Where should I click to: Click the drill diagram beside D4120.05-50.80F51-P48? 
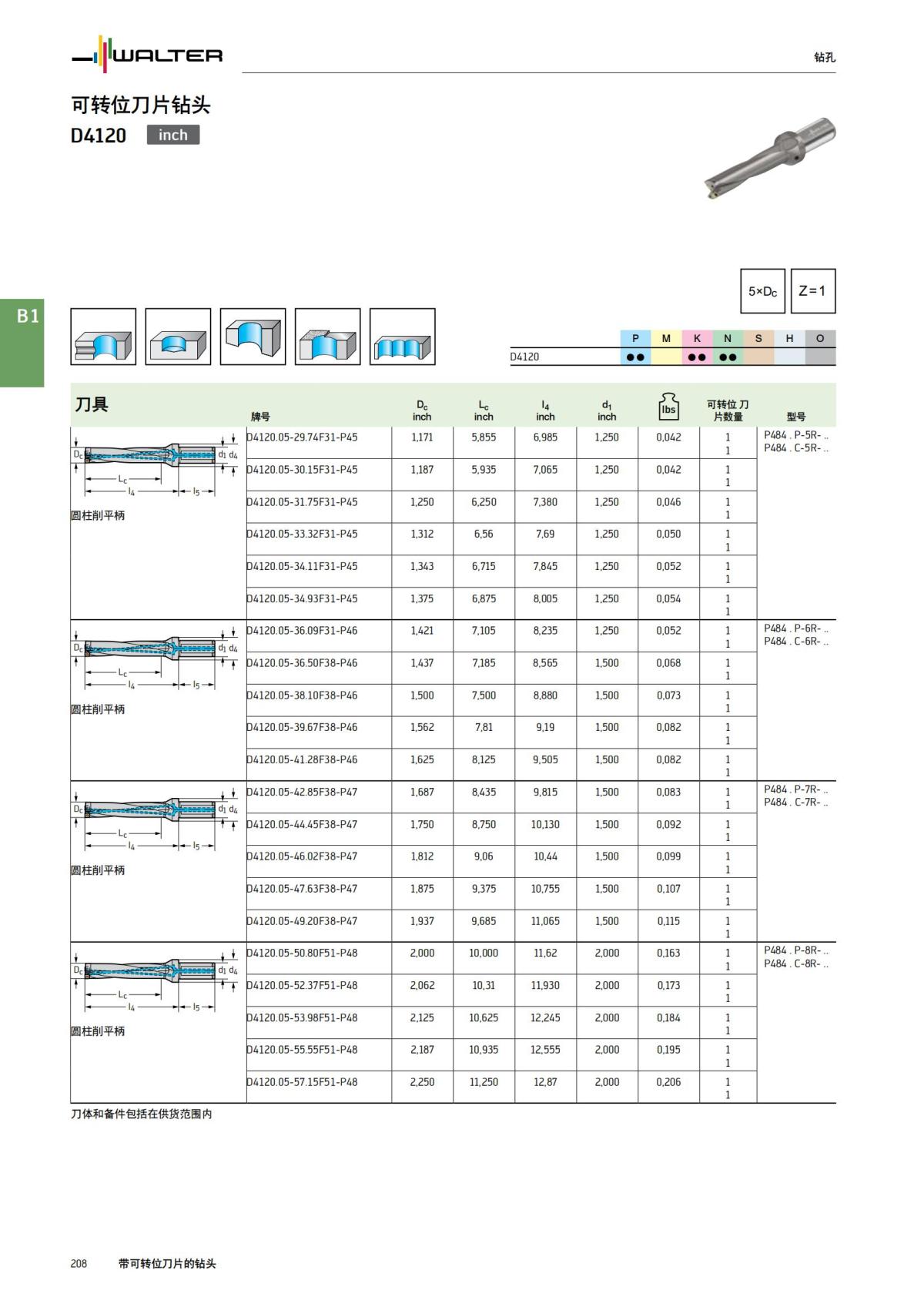tap(155, 980)
